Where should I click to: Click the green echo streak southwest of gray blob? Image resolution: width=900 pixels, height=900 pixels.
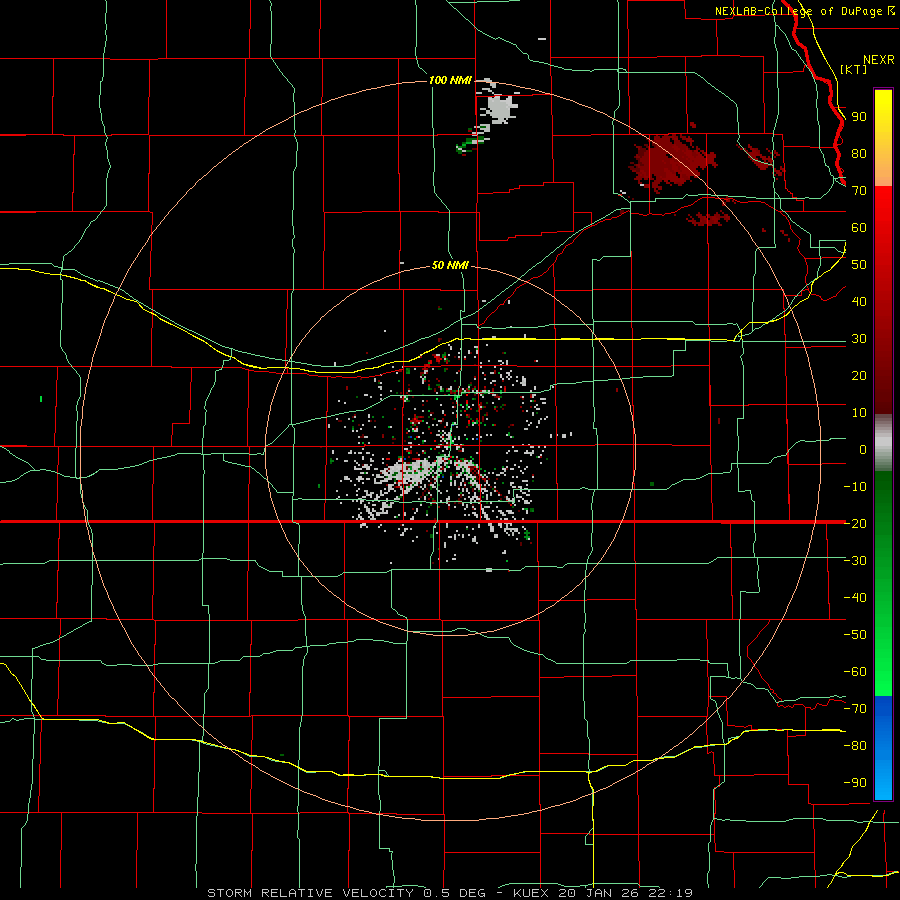(x=471, y=142)
